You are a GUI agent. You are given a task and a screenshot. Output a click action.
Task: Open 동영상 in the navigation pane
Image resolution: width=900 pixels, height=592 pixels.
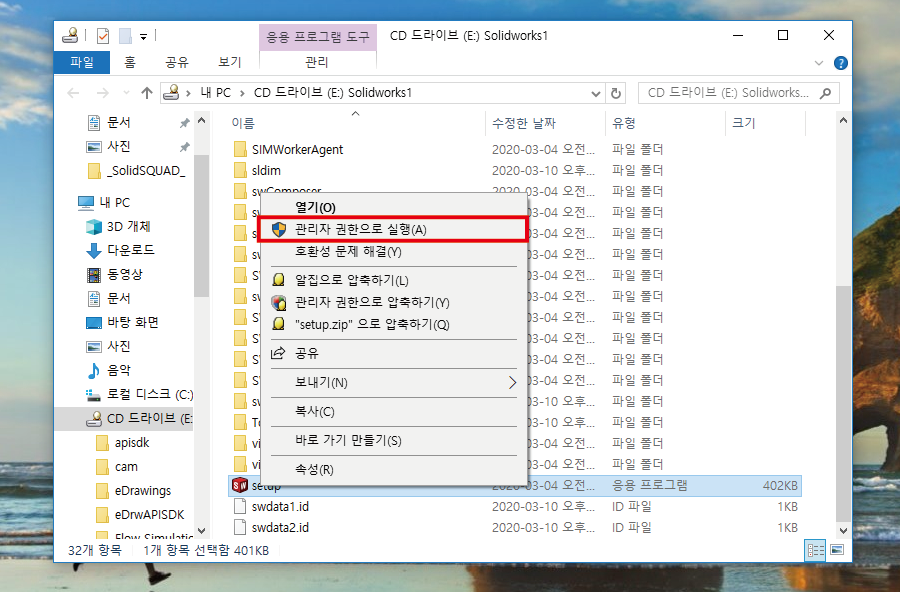(125, 274)
